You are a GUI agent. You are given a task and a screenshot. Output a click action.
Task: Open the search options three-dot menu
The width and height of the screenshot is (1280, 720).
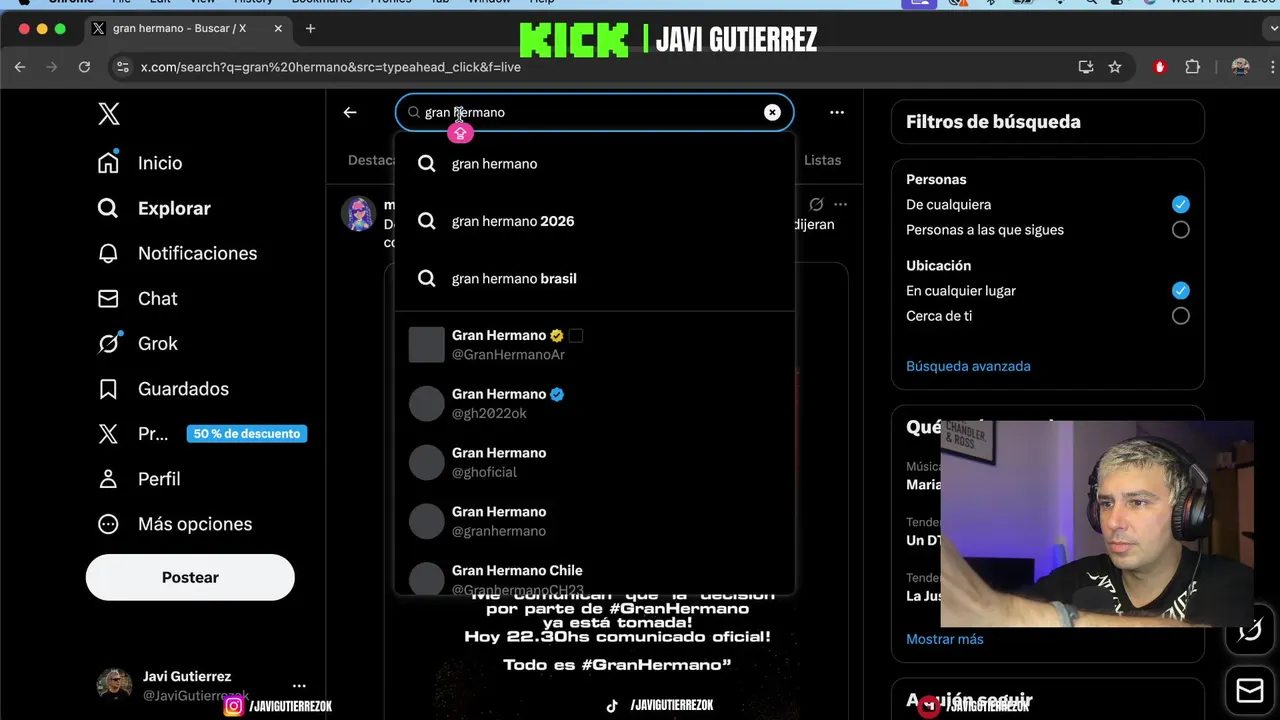[837, 112]
